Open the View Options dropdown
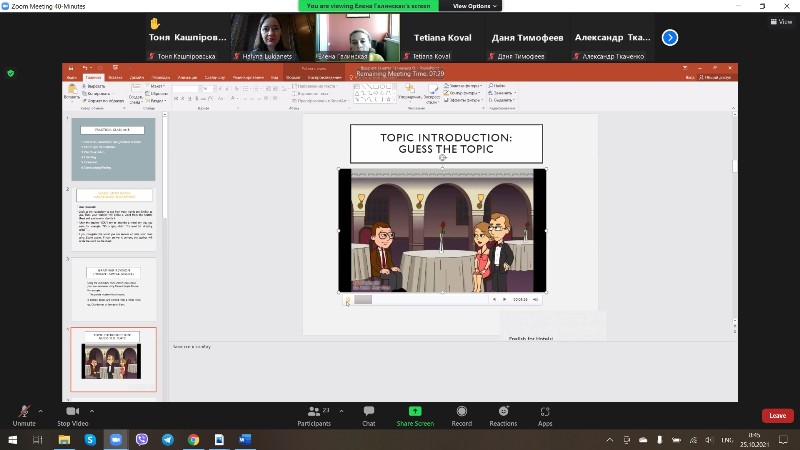This screenshot has width=800, height=450. [474, 6]
